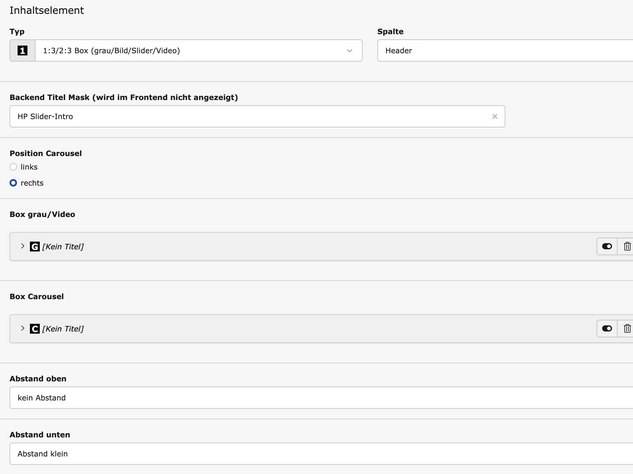Click the [Kein Titel] label in Box Carousel

pyautogui.click(x=63, y=329)
